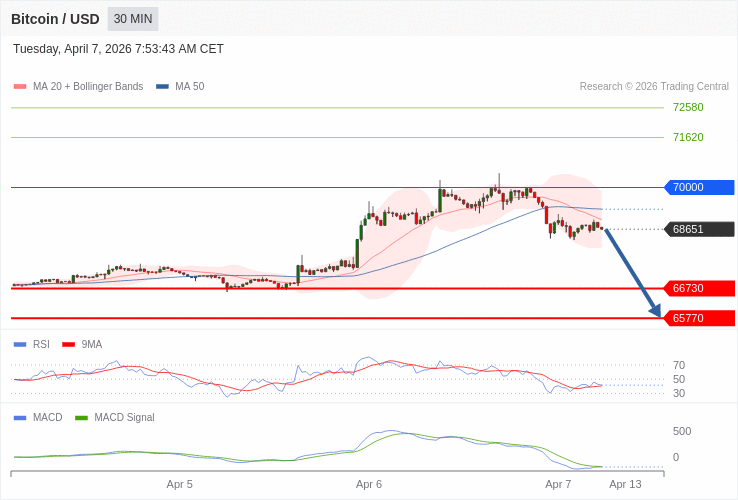738x500 pixels.
Task: Click the 71620 green level label
Action: (688, 137)
